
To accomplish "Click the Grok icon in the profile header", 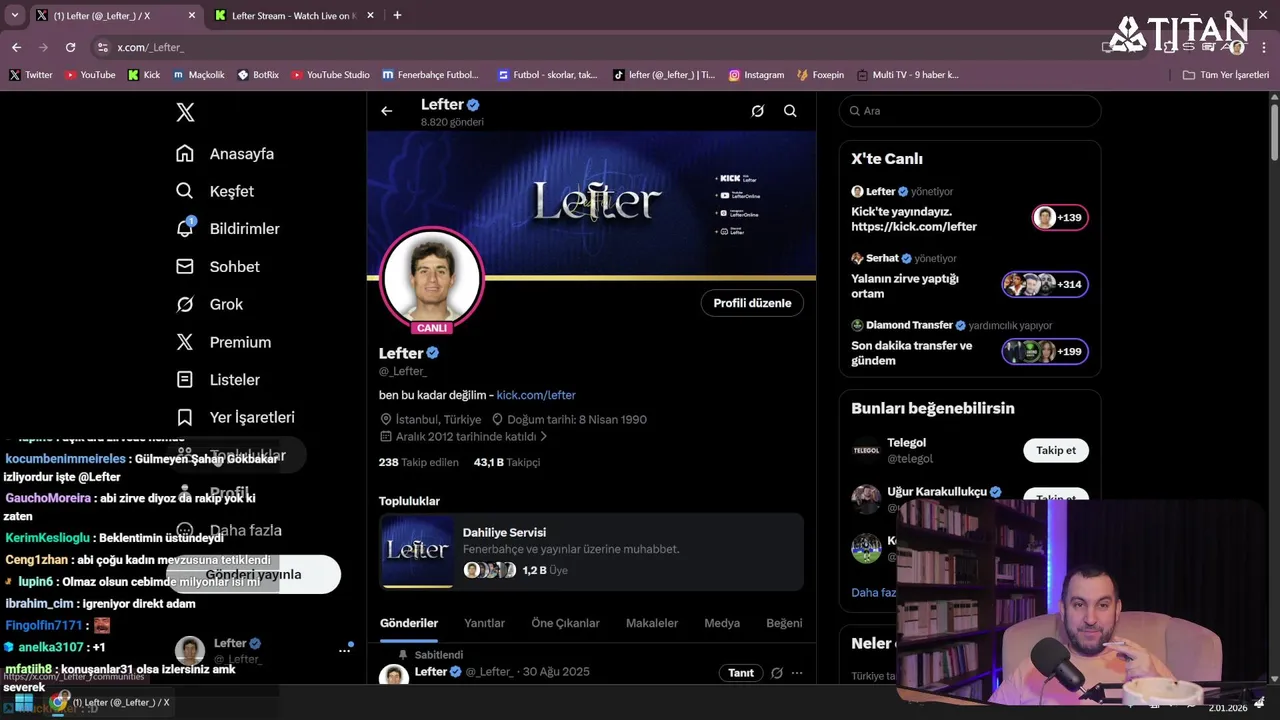I will pos(757,111).
